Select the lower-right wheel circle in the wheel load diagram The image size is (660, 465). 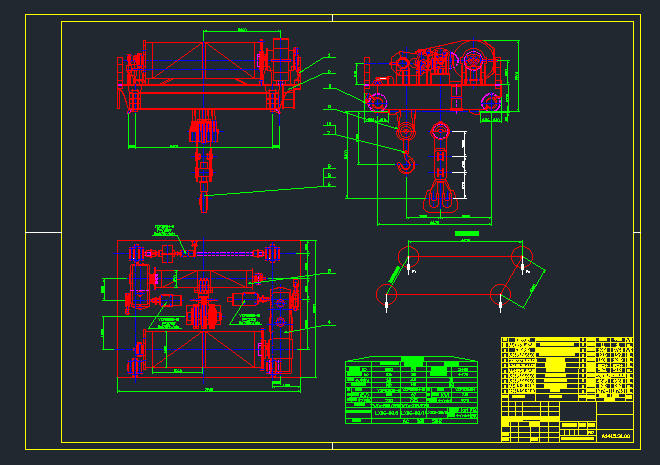pos(500,295)
